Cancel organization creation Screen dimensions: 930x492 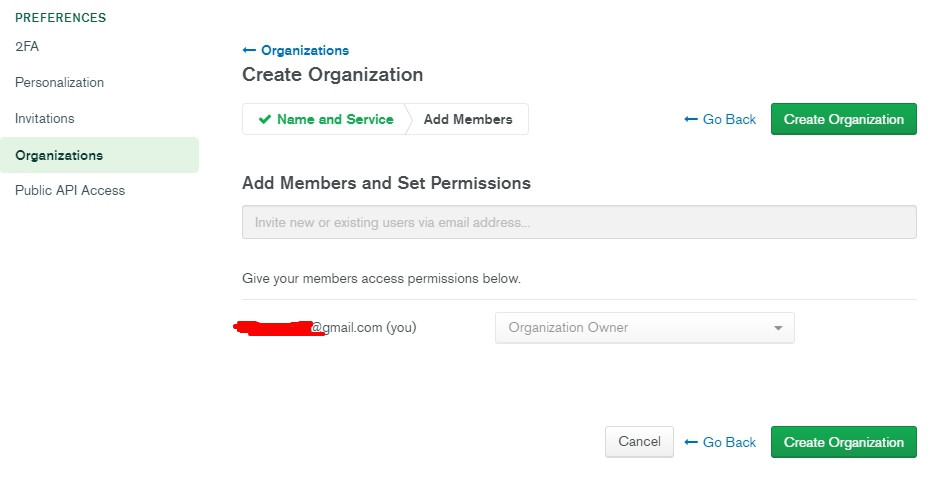tap(639, 442)
